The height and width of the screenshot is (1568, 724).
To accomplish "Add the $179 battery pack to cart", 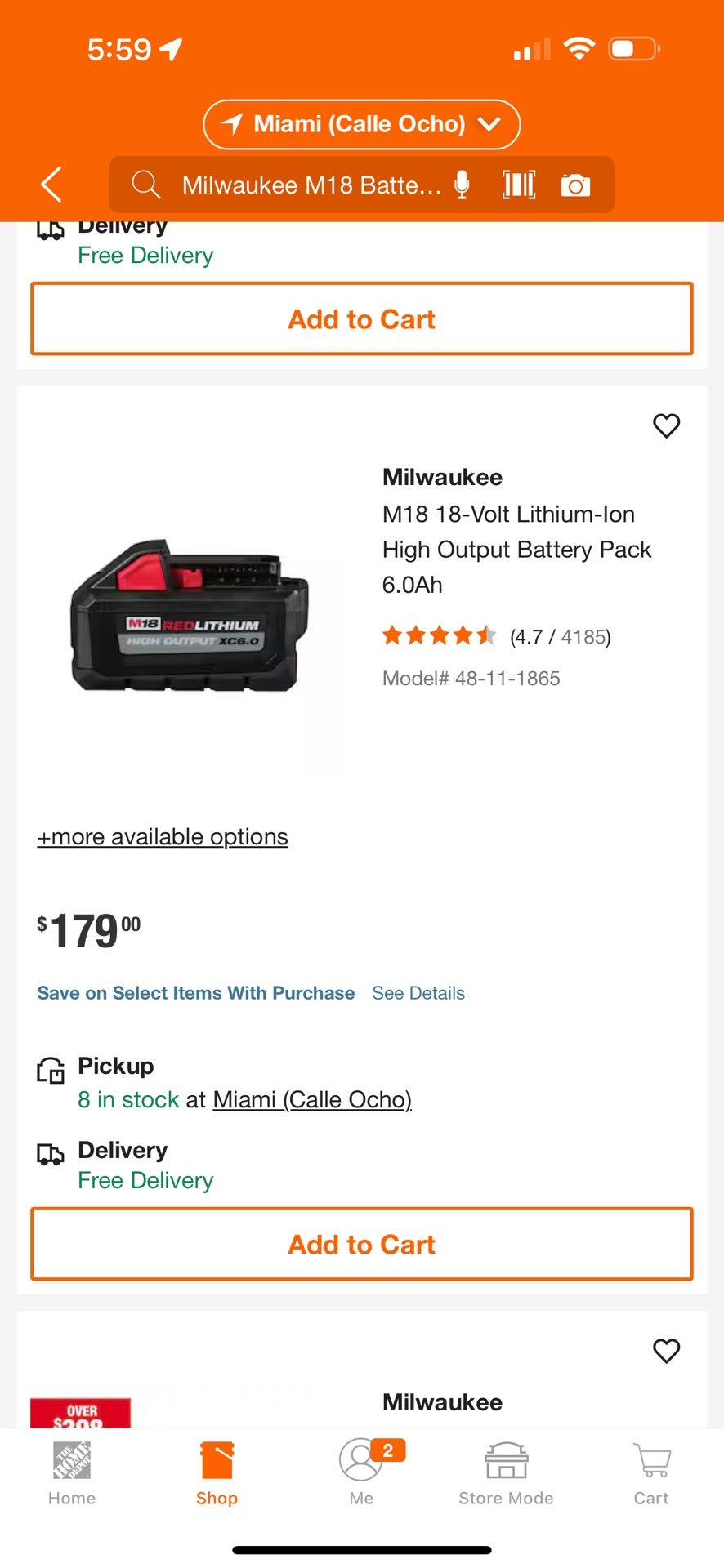I will tap(361, 1244).
